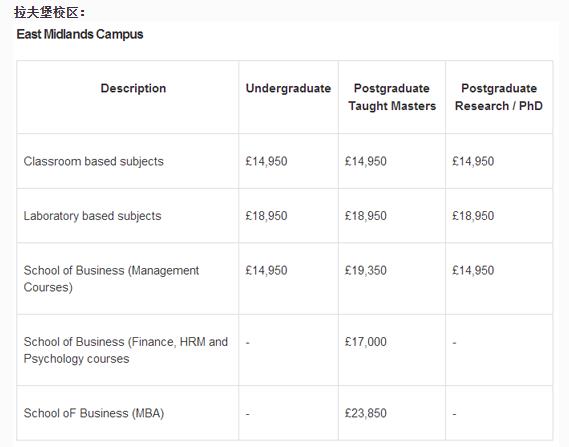This screenshot has width=569, height=447.
Task: Click the £23,850 MBA fee
Action: [x=366, y=413]
